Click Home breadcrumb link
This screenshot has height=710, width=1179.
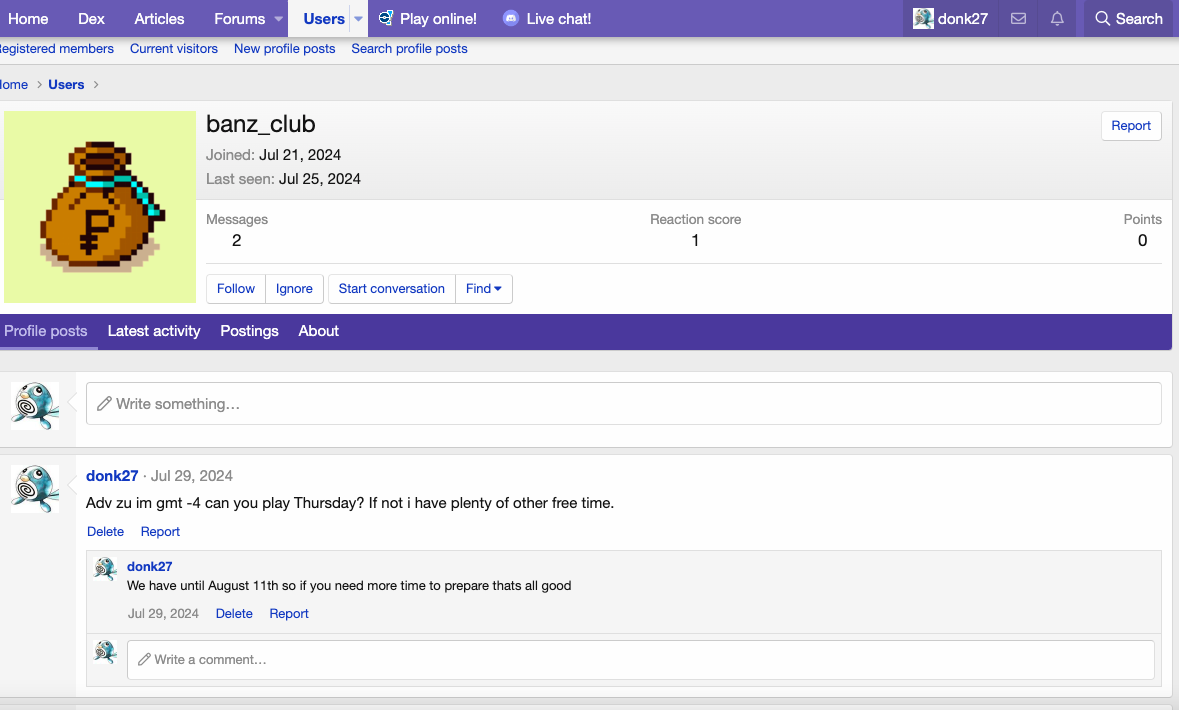(x=14, y=84)
